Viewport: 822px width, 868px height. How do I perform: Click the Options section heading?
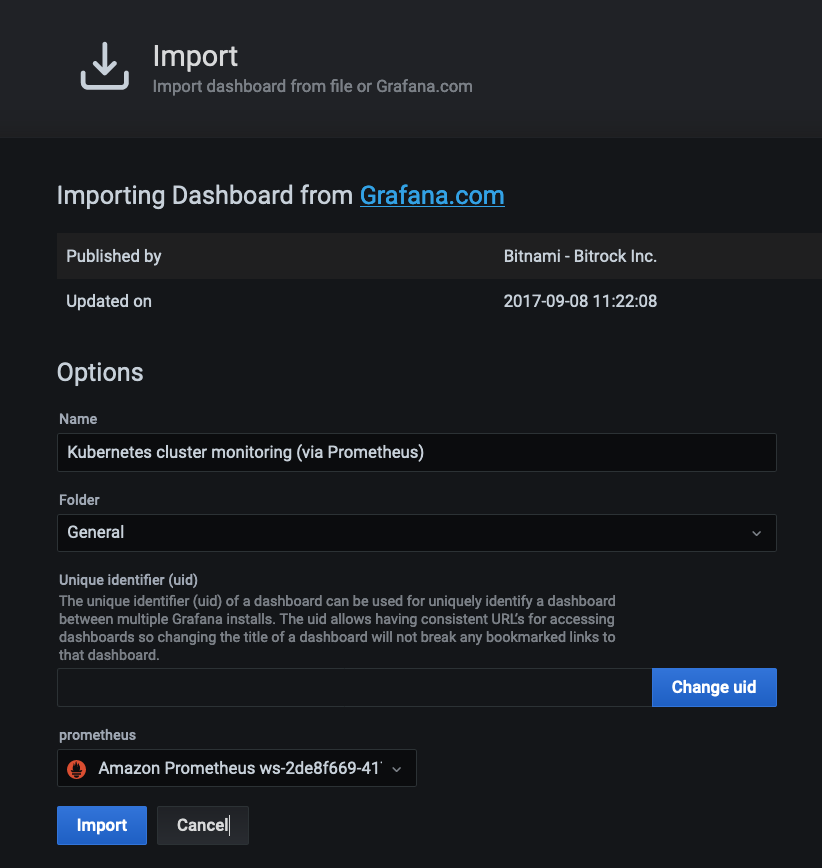[x=100, y=372]
